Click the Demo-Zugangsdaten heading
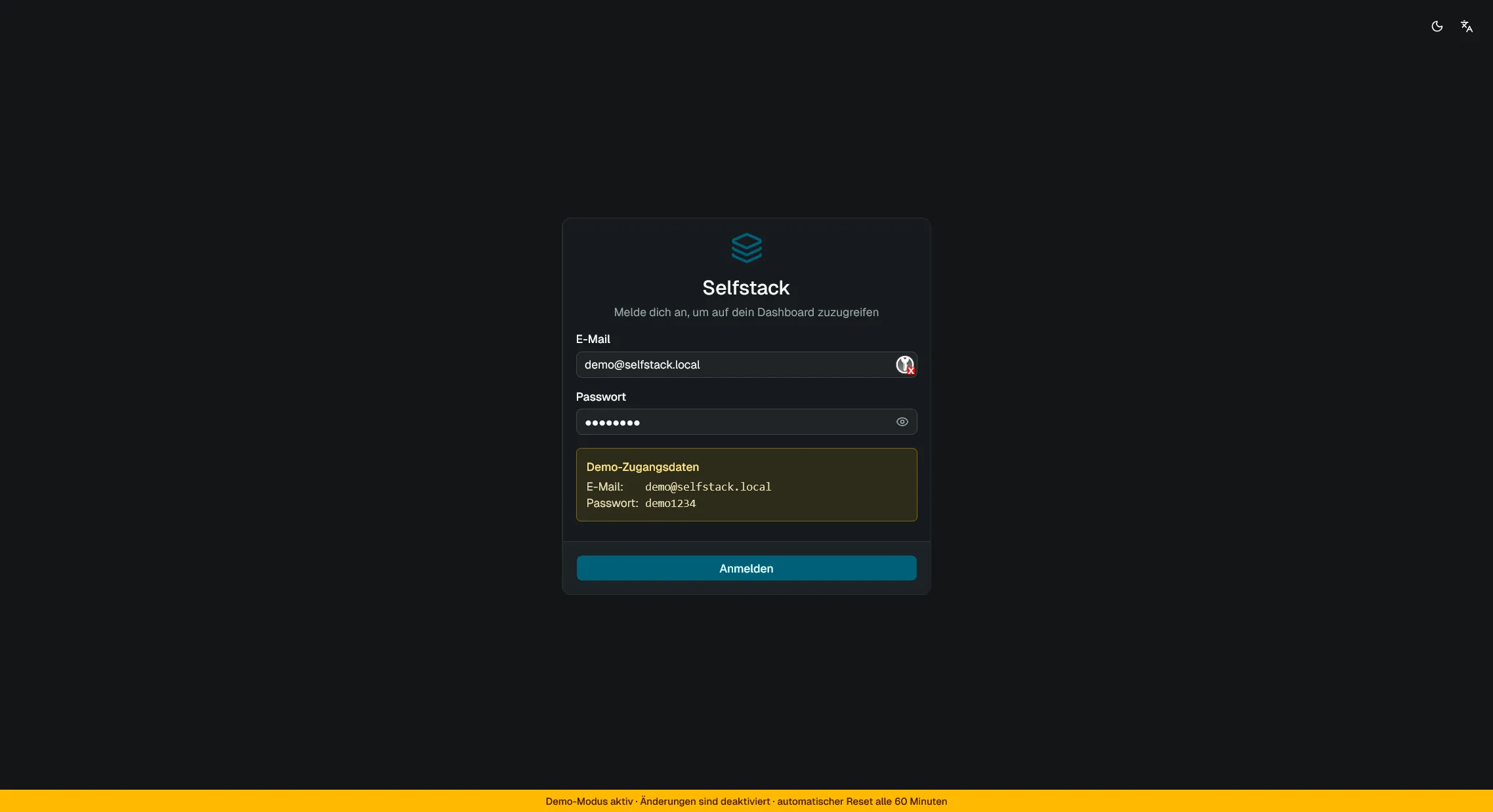 (x=642, y=467)
